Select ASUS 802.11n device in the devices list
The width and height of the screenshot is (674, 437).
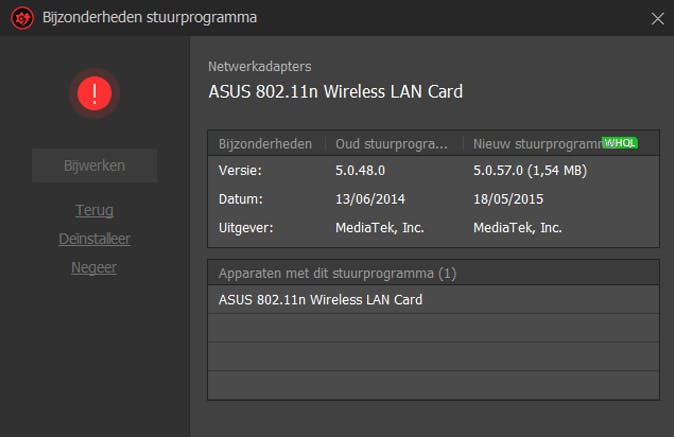[320, 300]
